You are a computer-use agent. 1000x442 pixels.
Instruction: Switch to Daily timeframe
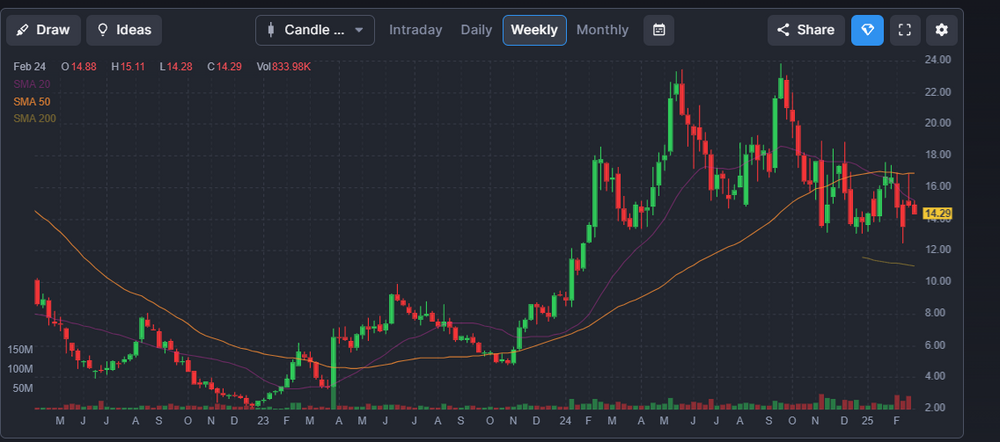pyautogui.click(x=476, y=30)
